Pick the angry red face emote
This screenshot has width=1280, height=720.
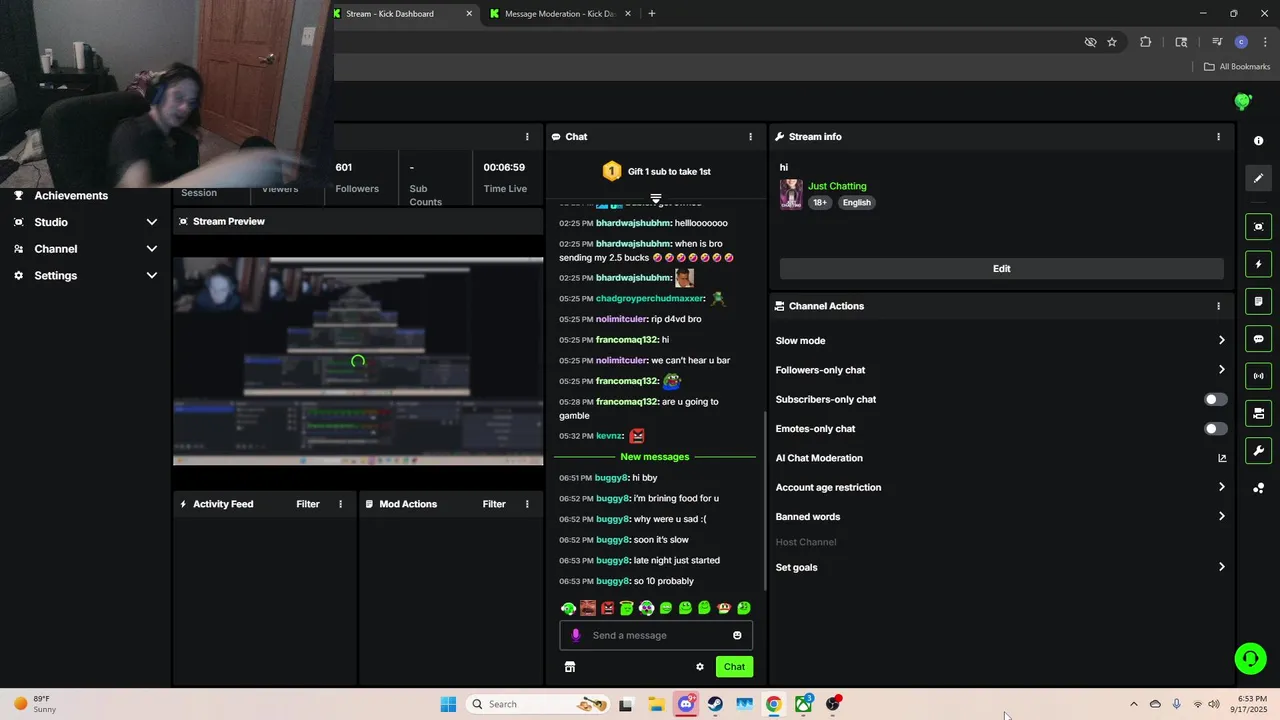pyautogui.click(x=607, y=608)
